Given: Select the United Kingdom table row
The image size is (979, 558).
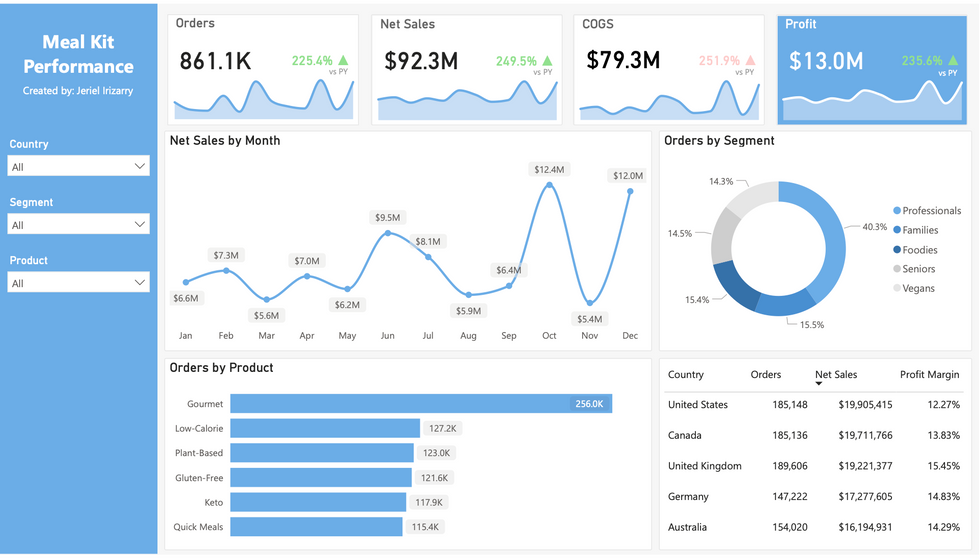Looking at the screenshot, I should [814, 466].
